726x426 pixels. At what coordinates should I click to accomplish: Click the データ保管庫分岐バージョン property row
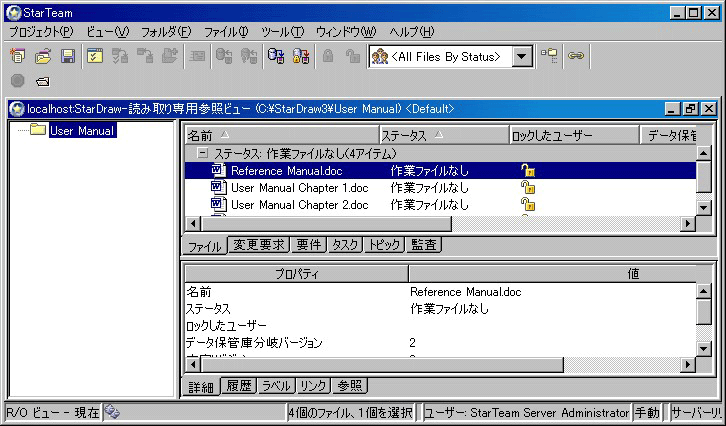440,343
